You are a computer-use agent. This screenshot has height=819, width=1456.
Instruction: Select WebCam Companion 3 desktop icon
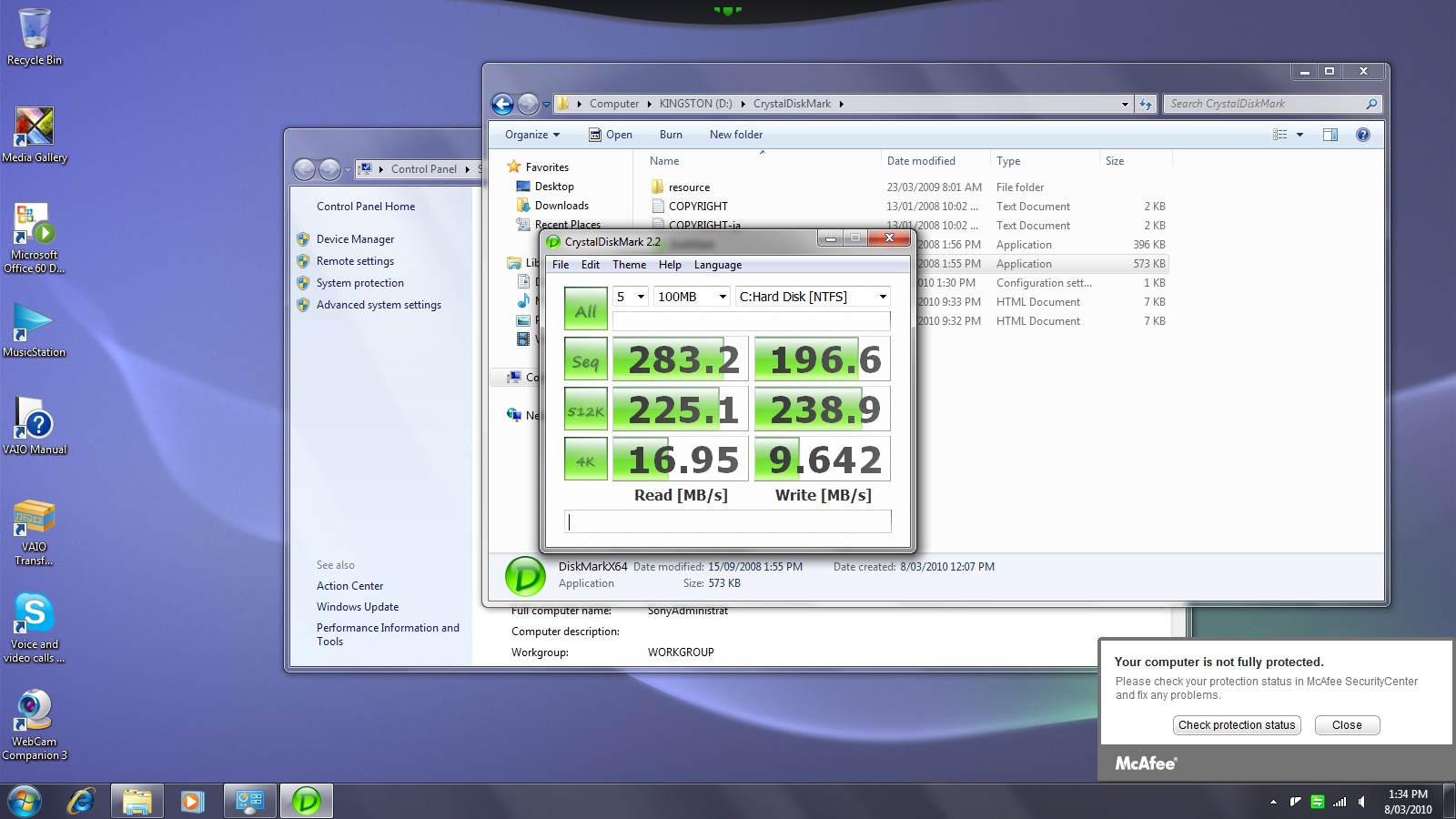(x=35, y=725)
